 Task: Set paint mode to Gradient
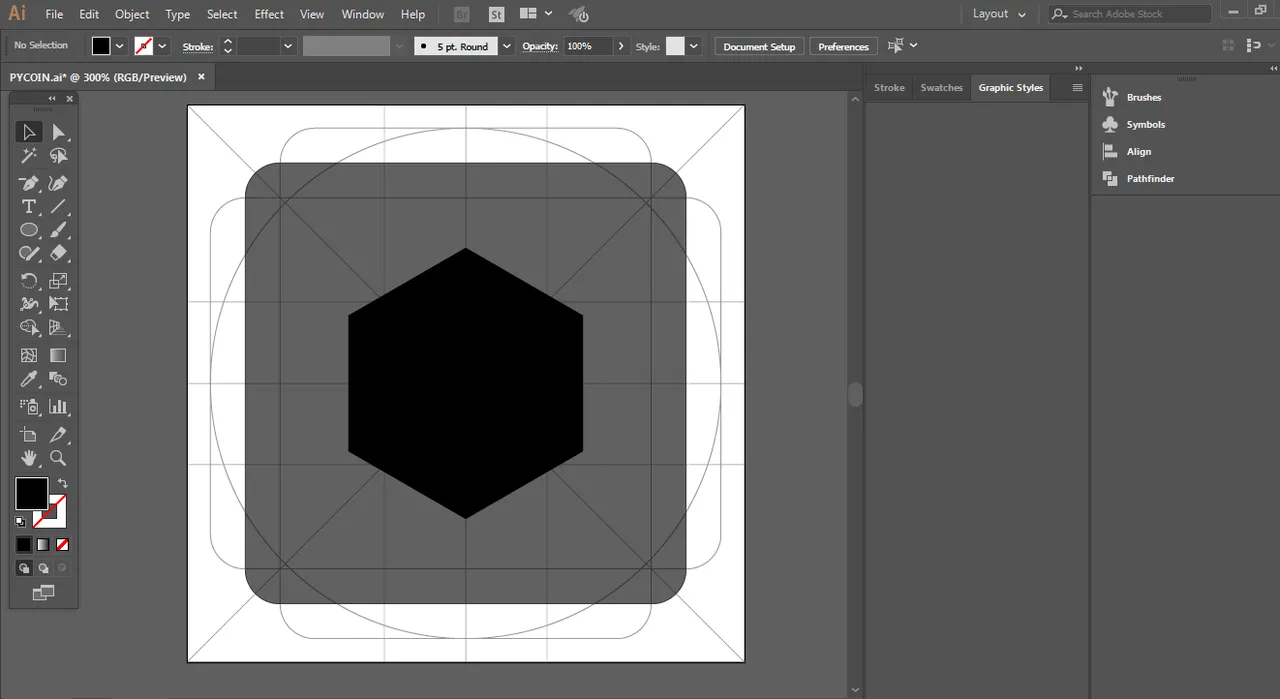[x=43, y=545]
